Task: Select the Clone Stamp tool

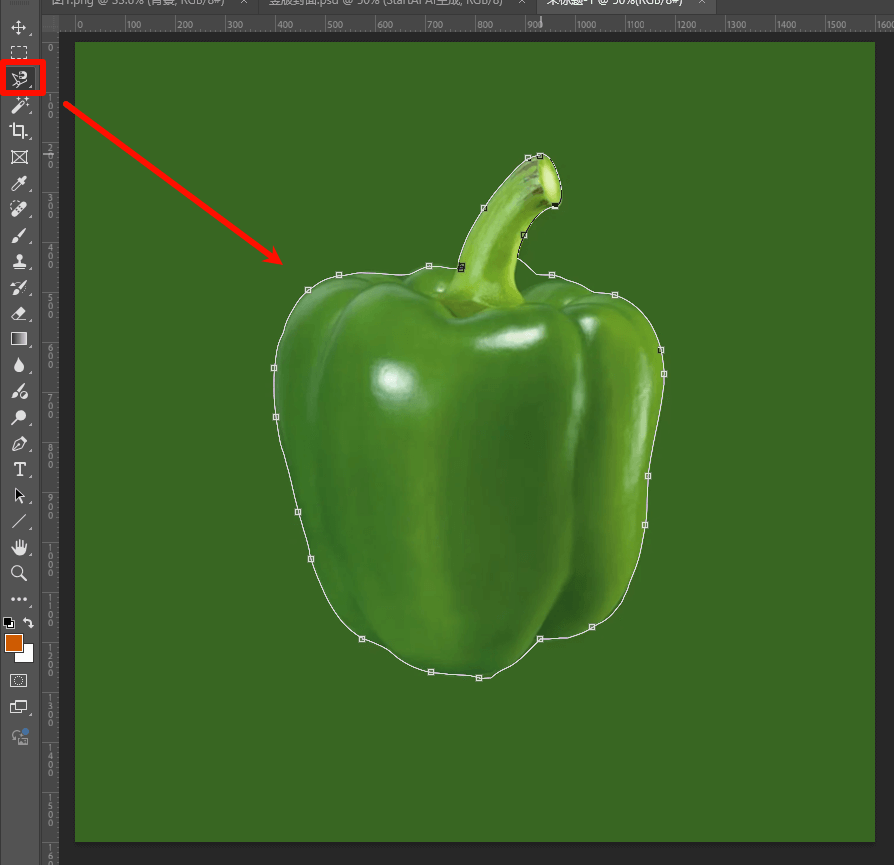Action: (19, 262)
